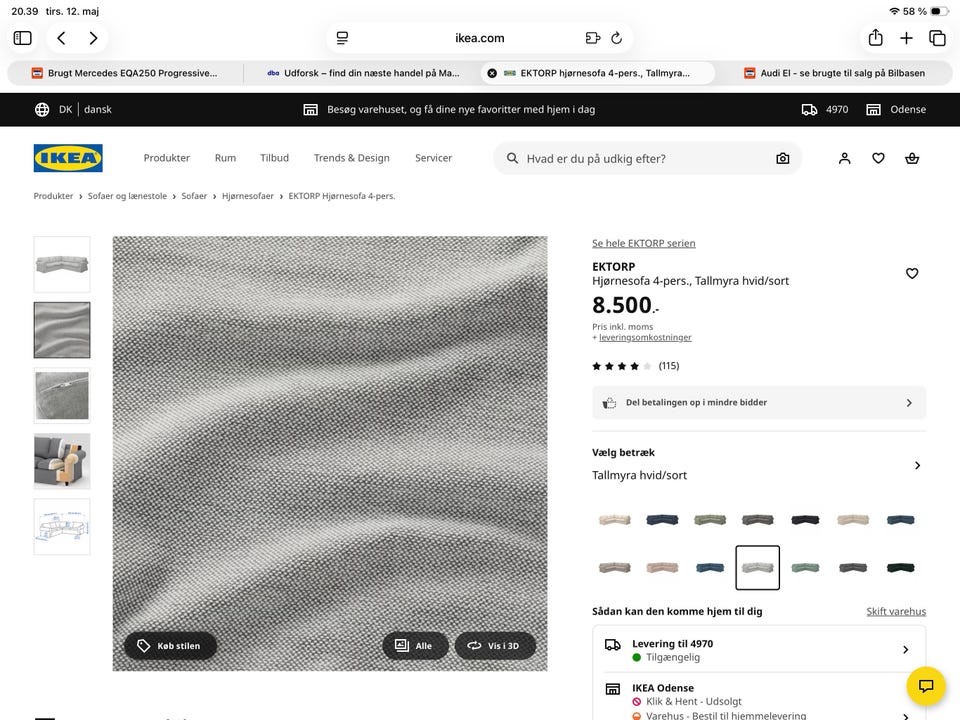Switch to Audi El Bilbasen tab
Image resolution: width=960 pixels, height=720 pixels.
point(834,73)
